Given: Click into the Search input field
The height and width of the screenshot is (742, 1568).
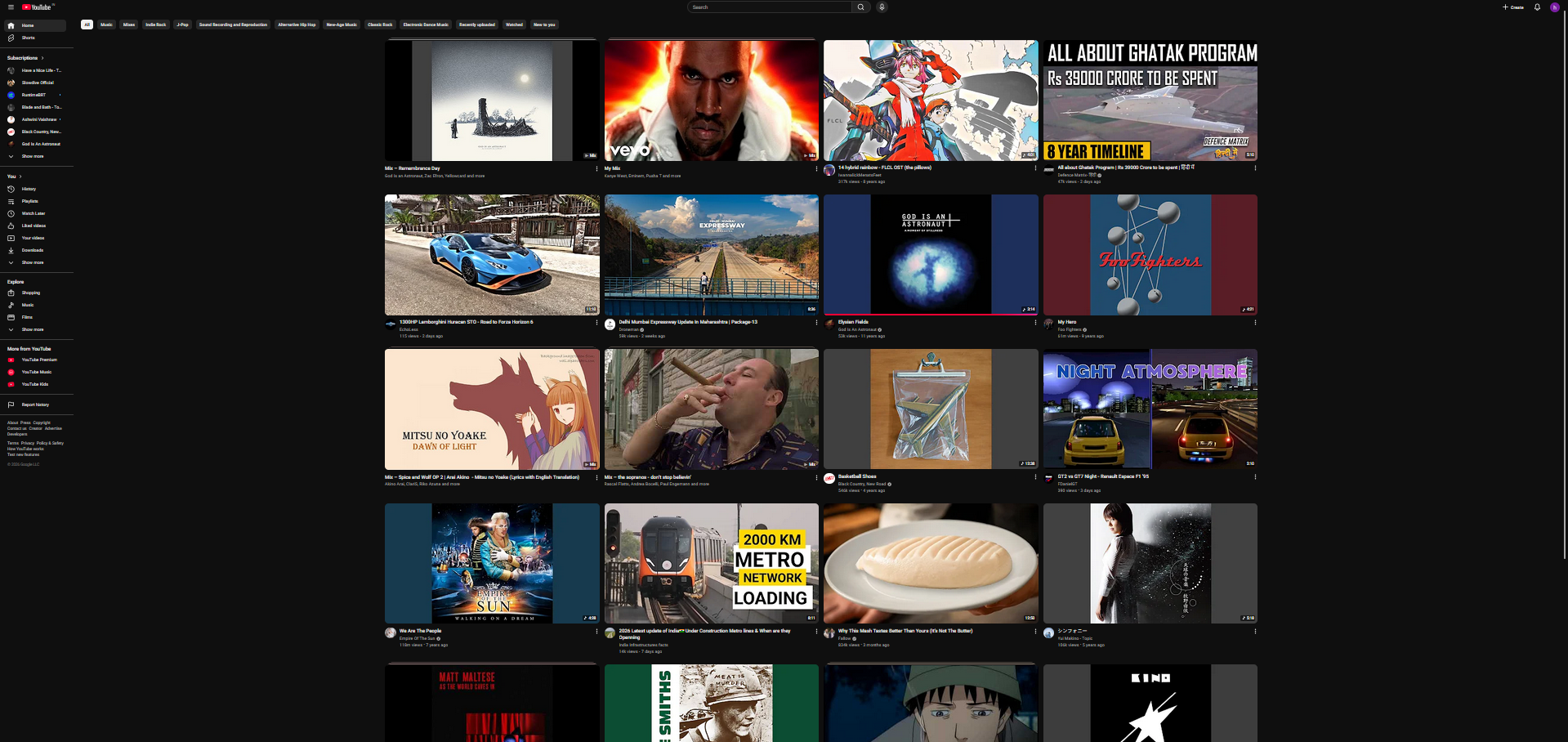Looking at the screenshot, I should [x=768, y=7].
